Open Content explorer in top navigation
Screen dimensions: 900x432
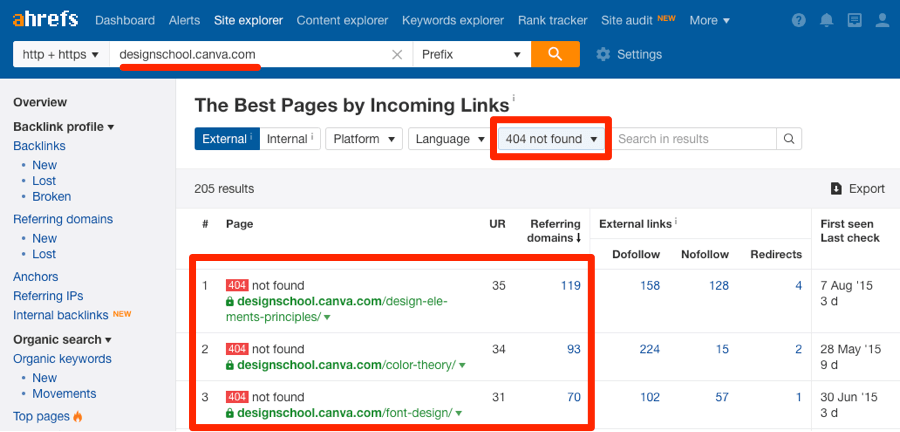(342, 21)
